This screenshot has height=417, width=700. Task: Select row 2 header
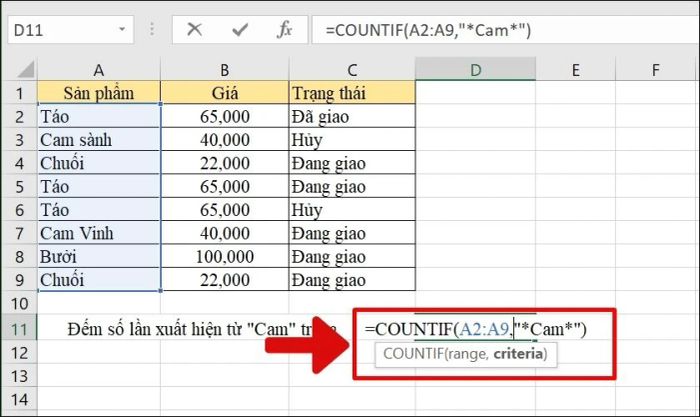19,117
